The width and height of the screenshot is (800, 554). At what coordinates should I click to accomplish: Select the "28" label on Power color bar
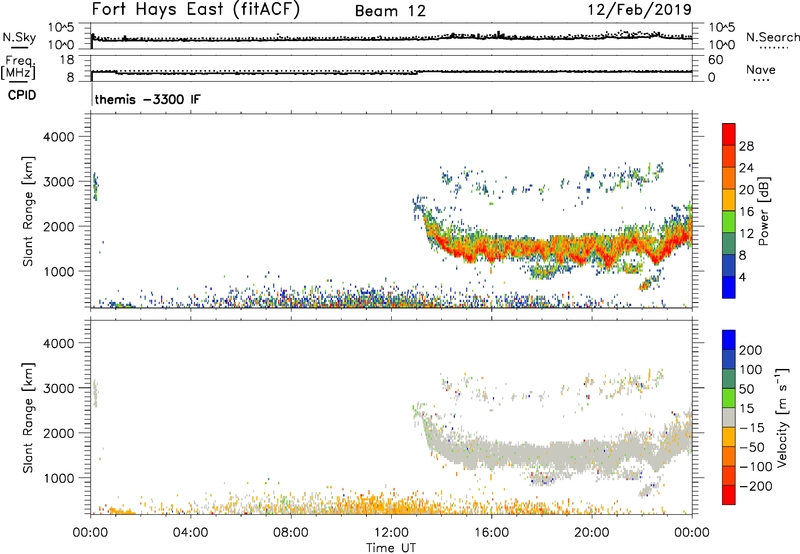[x=746, y=146]
